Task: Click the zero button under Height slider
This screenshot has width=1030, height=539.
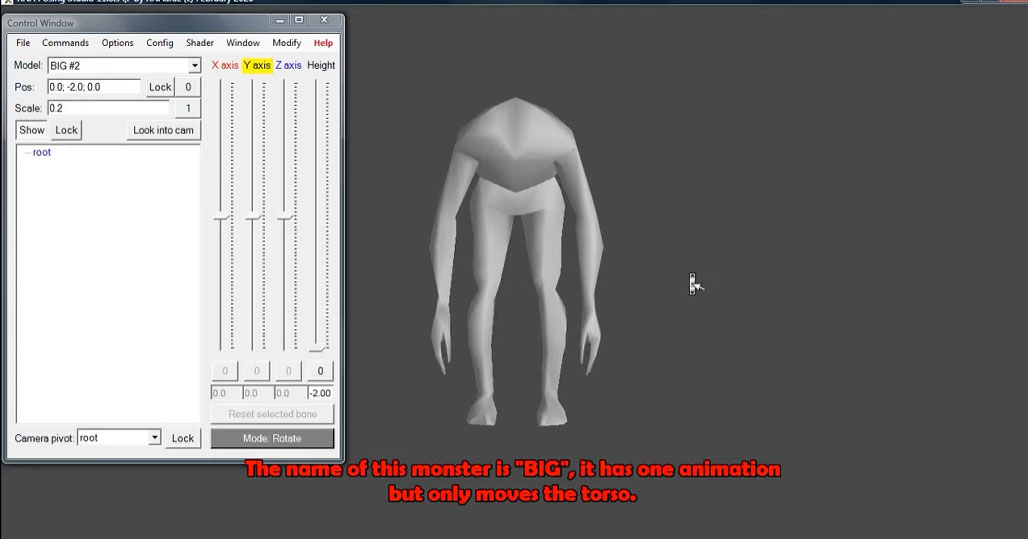Action: point(320,371)
